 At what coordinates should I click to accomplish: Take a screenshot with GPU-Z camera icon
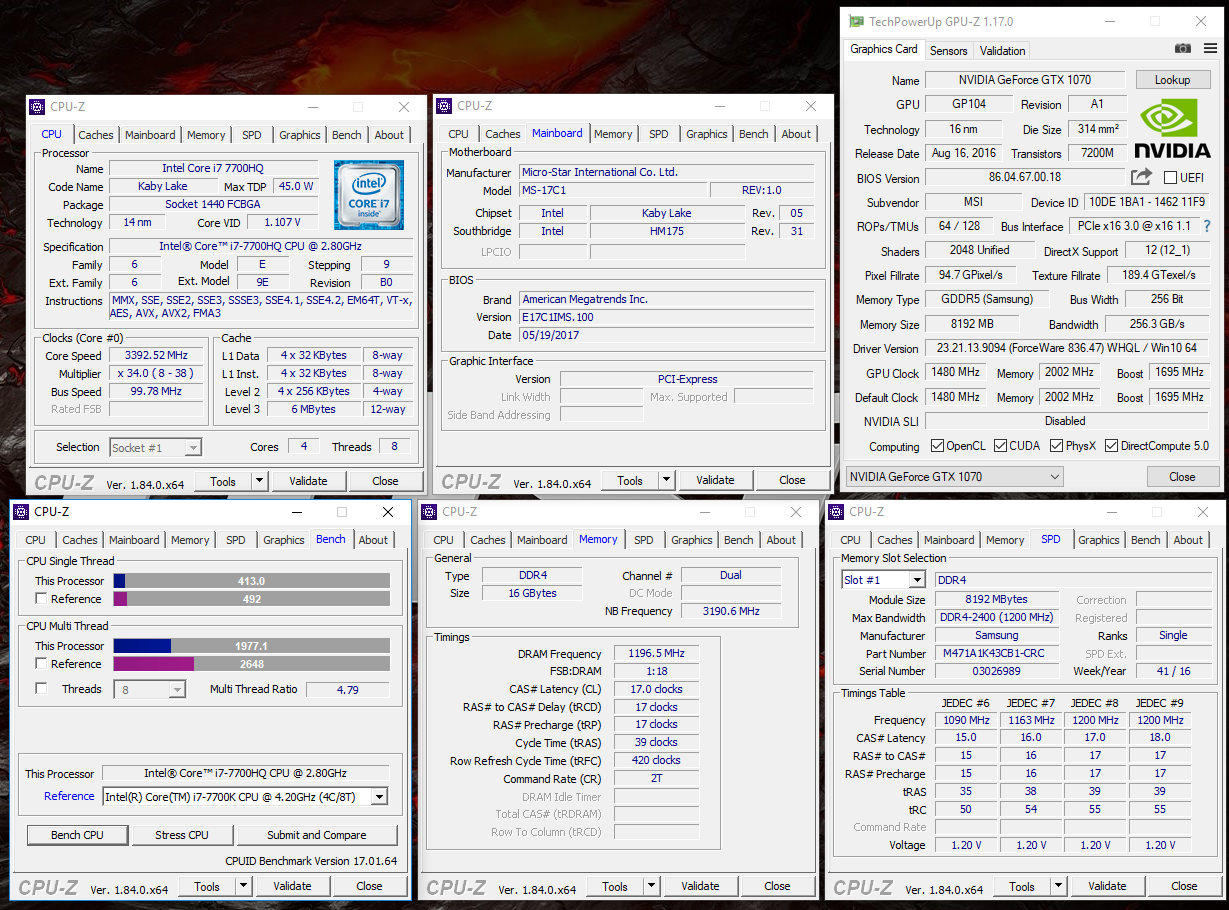(x=1183, y=49)
